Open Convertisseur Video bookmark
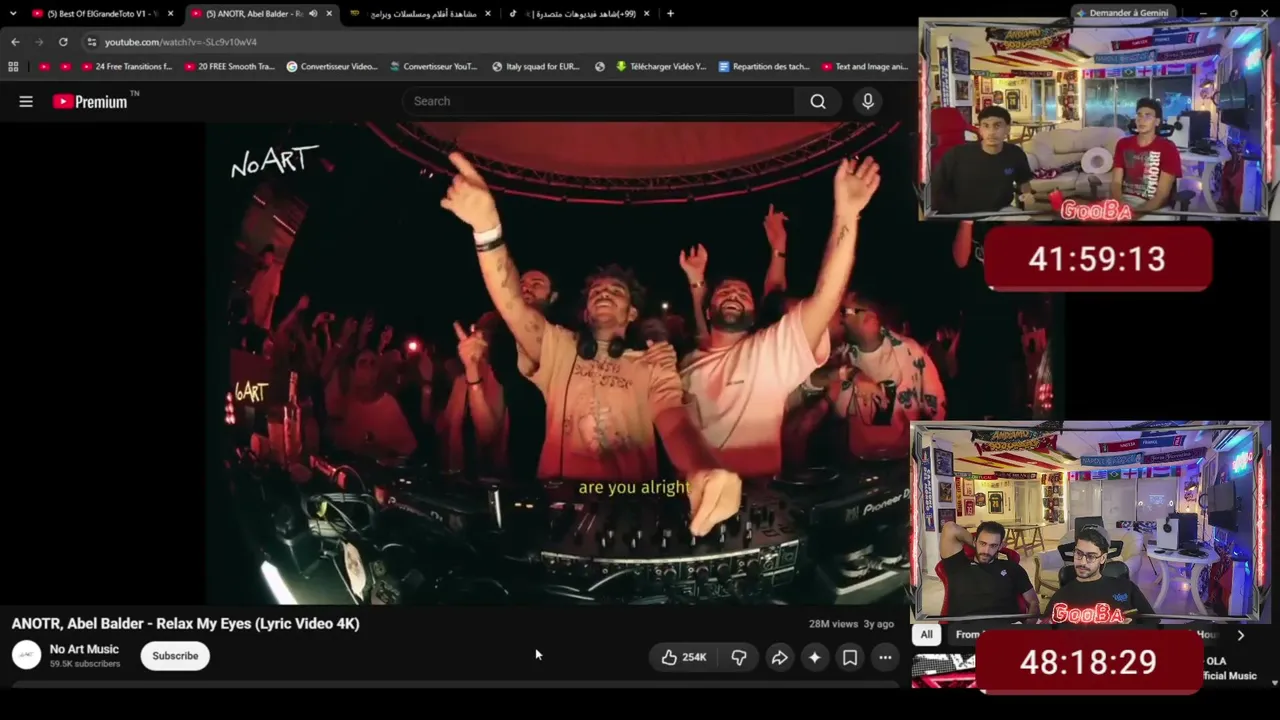1280x720 pixels. (x=332, y=67)
